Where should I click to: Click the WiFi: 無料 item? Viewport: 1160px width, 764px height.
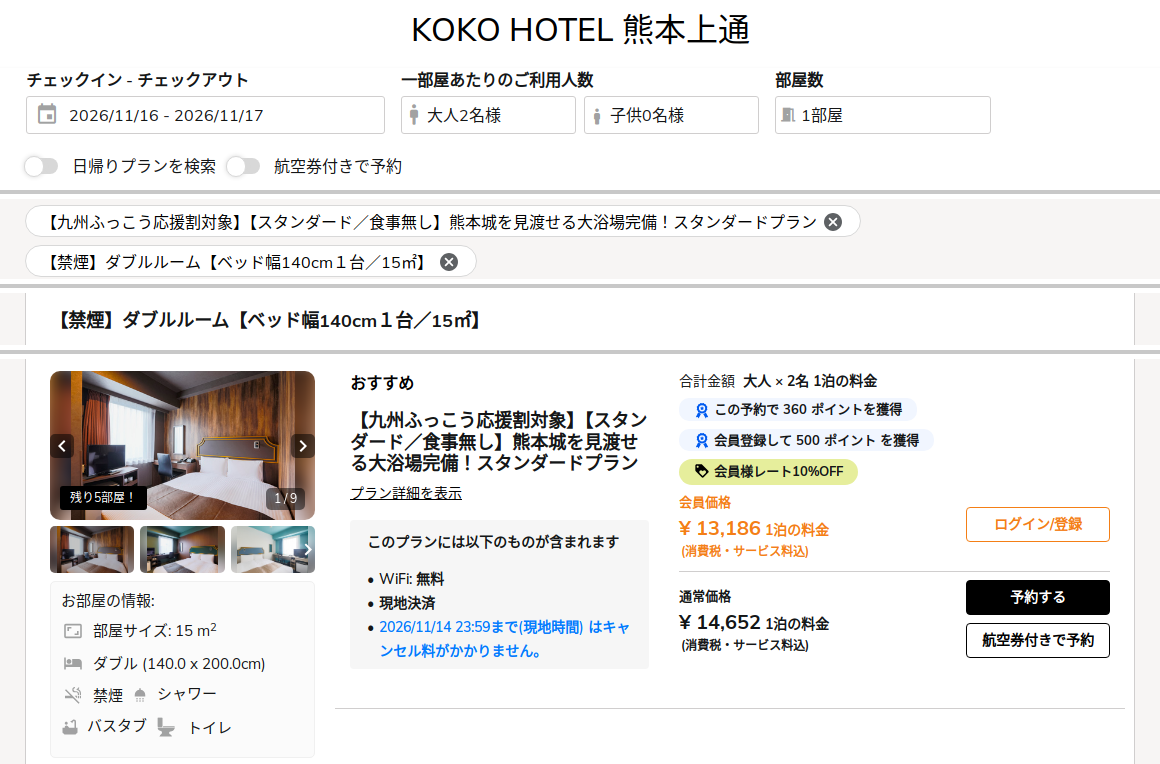pyautogui.click(x=411, y=579)
